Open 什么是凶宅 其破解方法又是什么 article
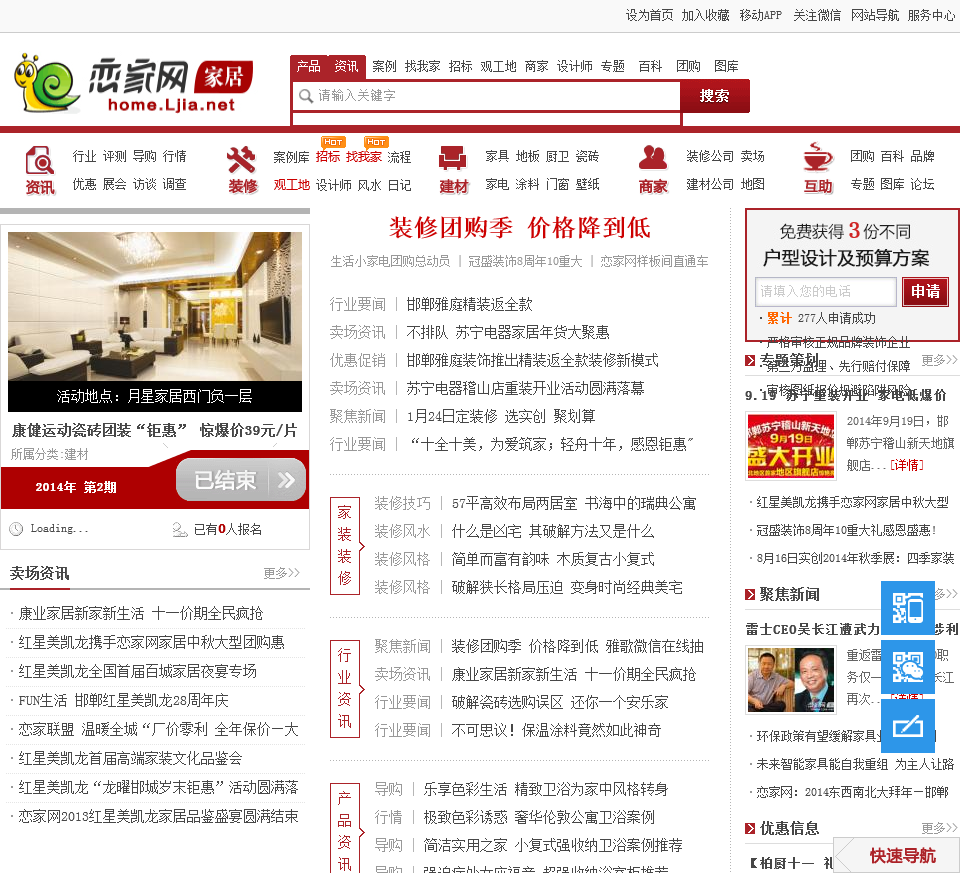Image resolution: width=960 pixels, height=873 pixels. coord(553,531)
